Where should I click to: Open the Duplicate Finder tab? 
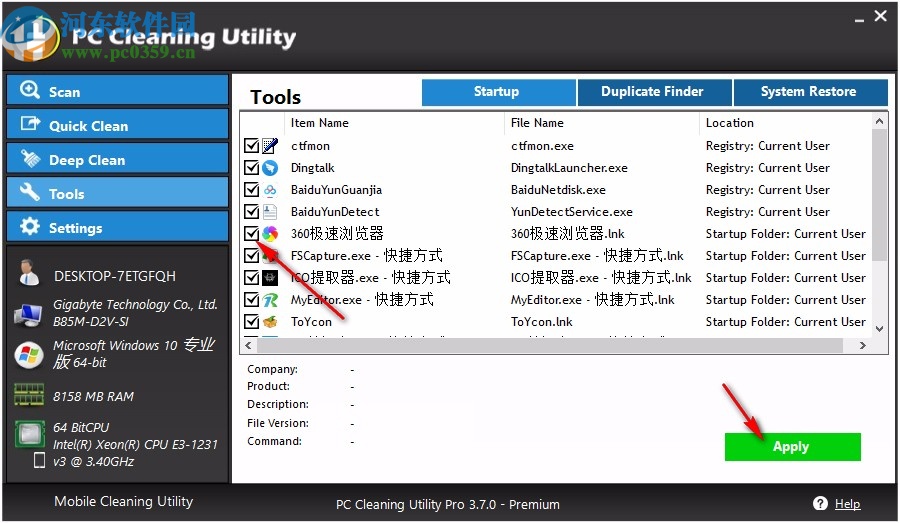[654, 92]
